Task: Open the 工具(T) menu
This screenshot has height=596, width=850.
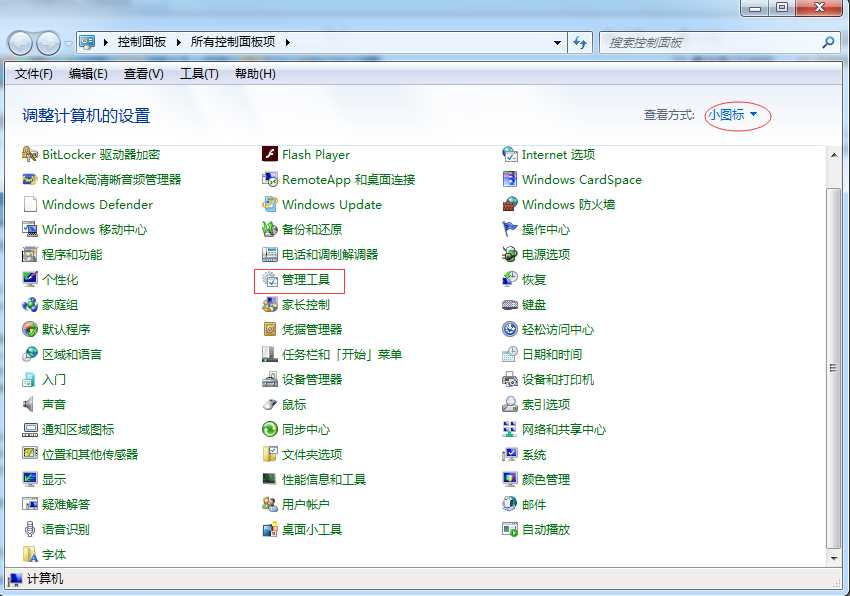Action: coord(199,74)
